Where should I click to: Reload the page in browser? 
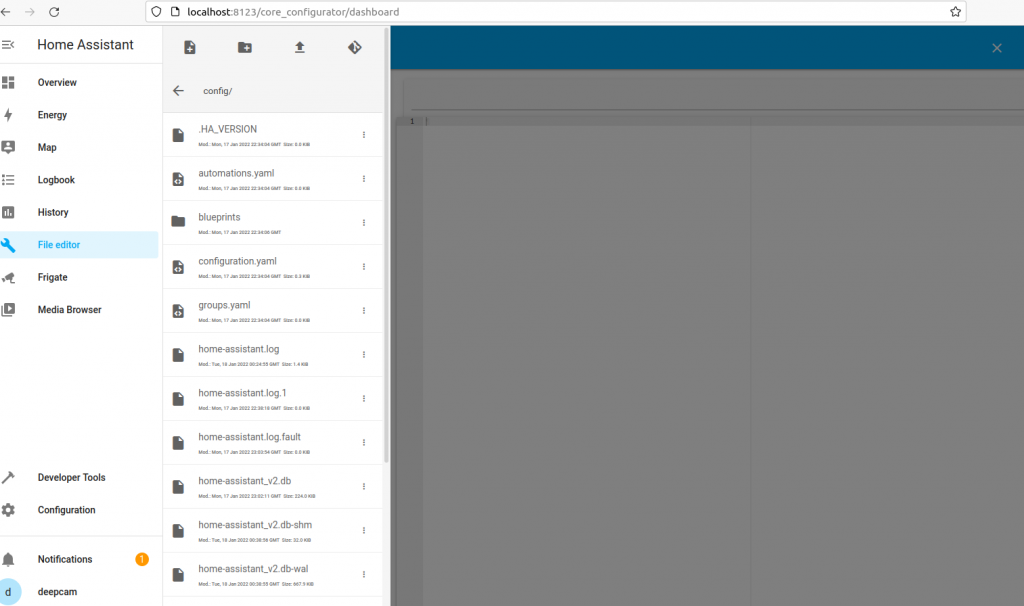point(54,12)
